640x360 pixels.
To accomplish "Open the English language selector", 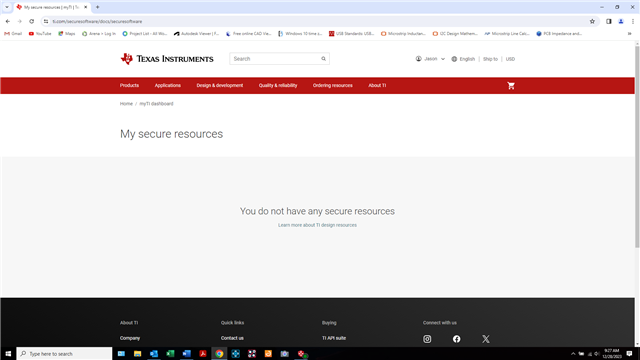I will pos(463,59).
